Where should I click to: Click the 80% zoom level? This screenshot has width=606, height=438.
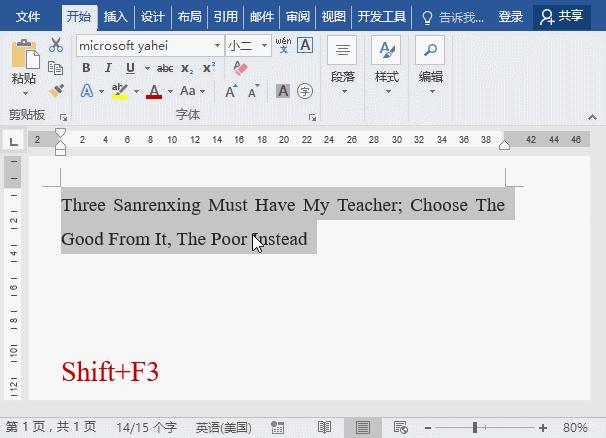[575, 428]
